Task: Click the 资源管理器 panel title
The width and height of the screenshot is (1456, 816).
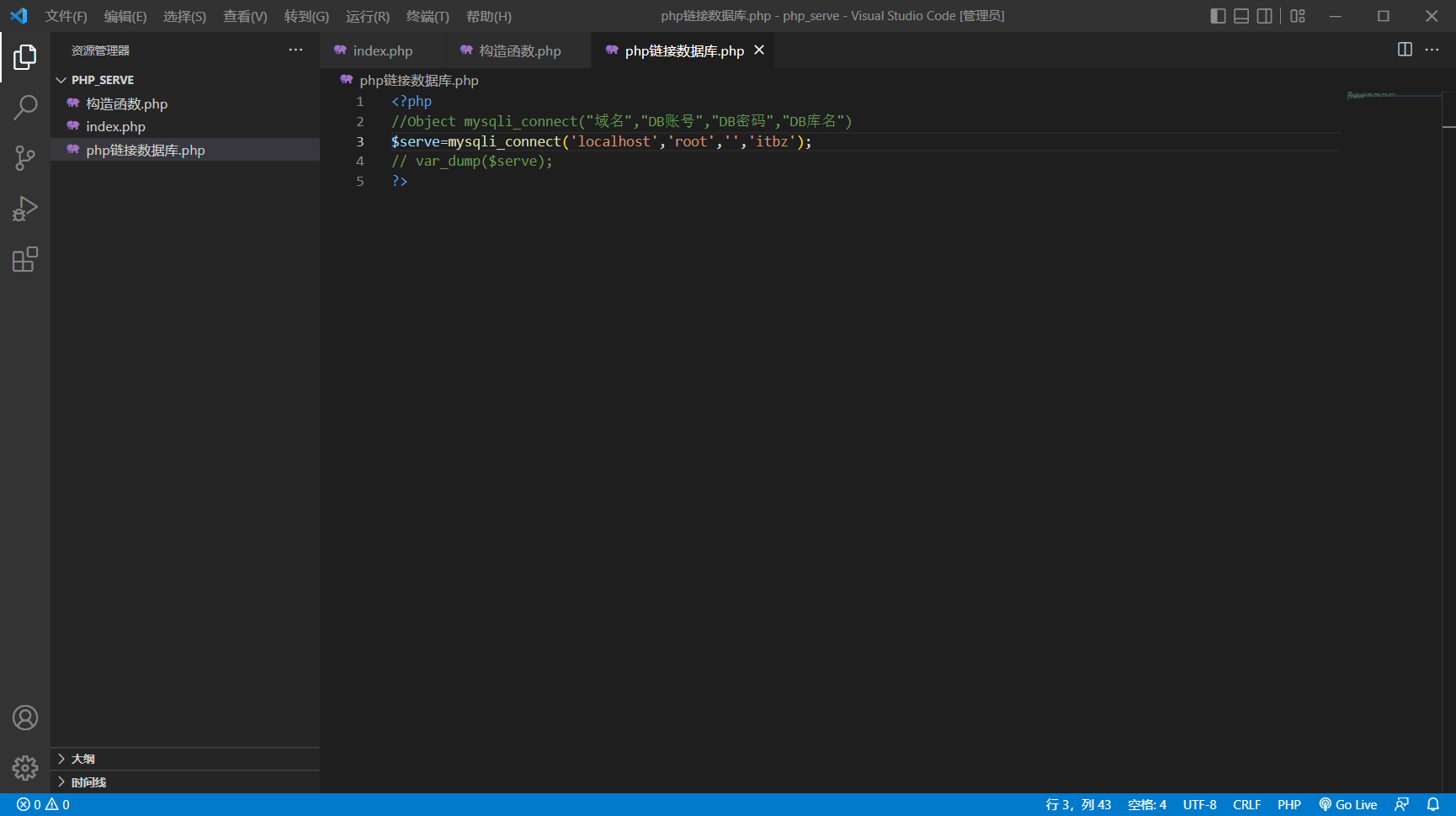Action: [x=100, y=50]
